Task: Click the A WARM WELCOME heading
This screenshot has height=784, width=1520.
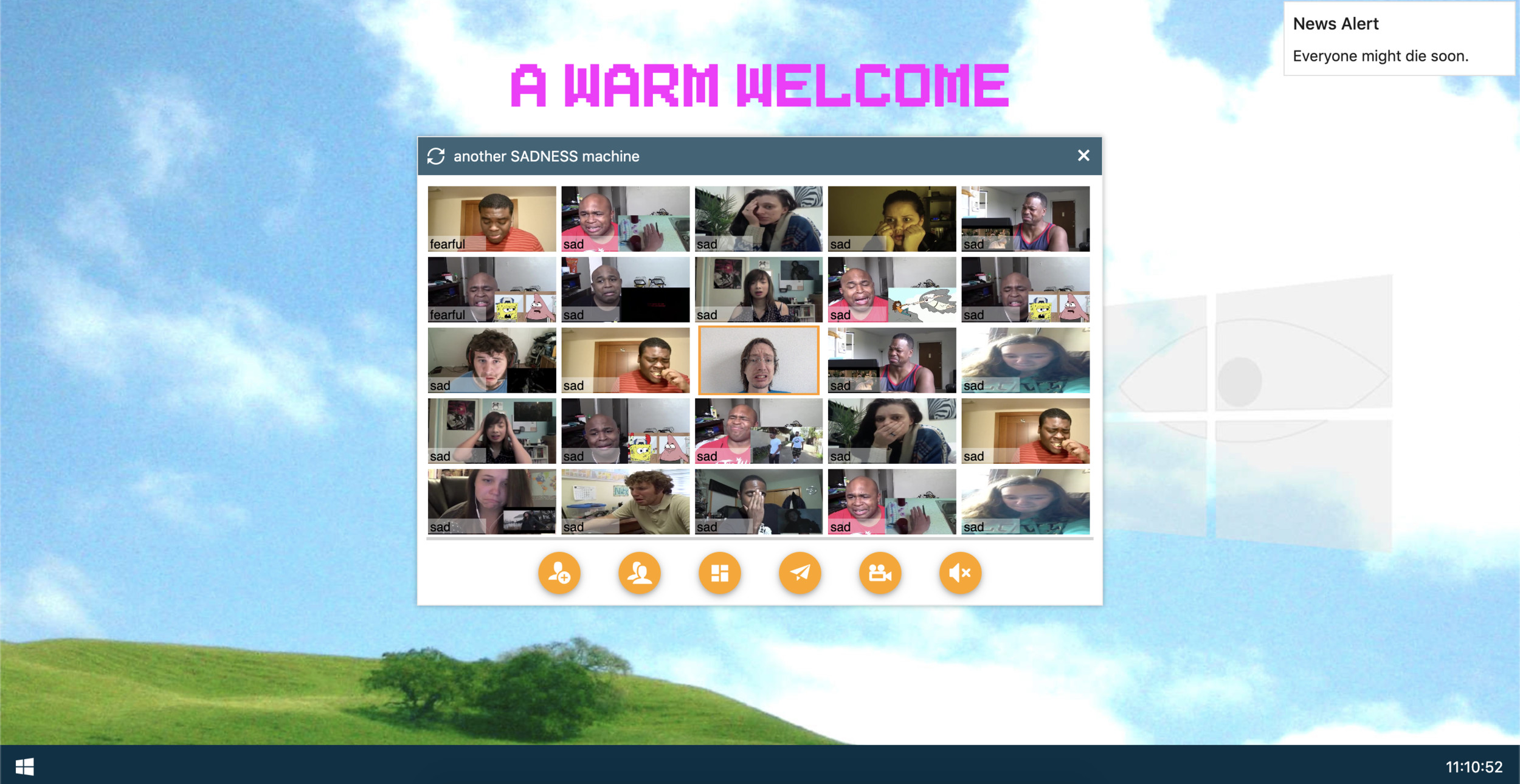Action: (x=759, y=86)
